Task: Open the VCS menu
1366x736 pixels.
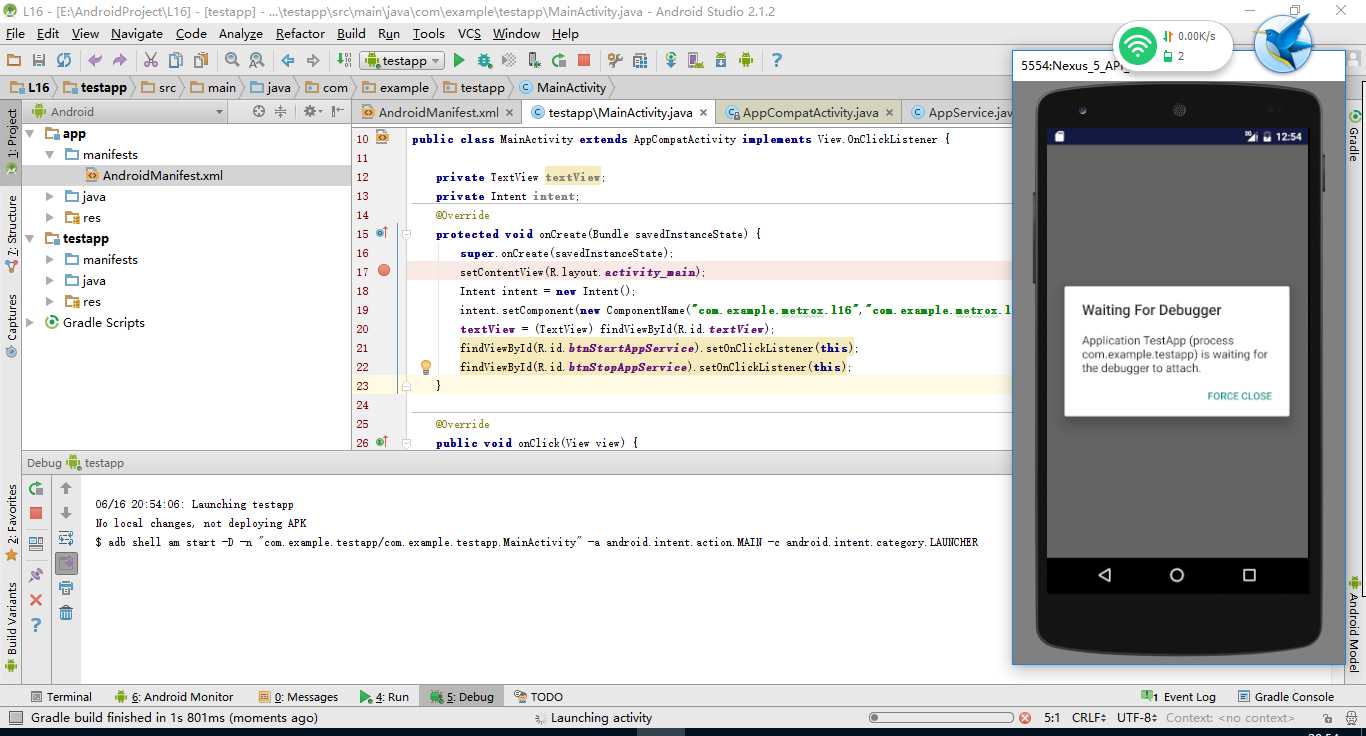Action: click(x=469, y=33)
